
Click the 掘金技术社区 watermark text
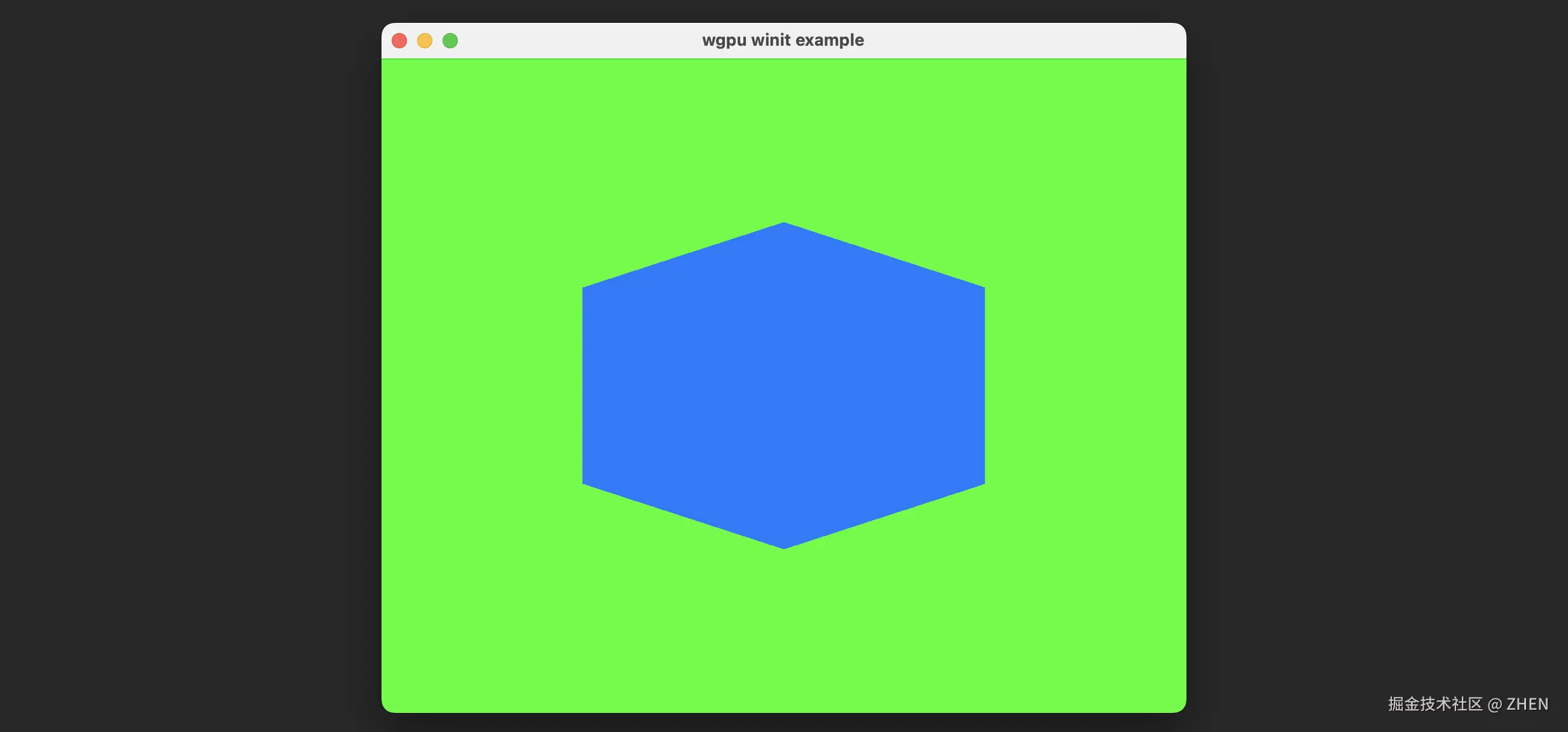pyautogui.click(x=1434, y=704)
